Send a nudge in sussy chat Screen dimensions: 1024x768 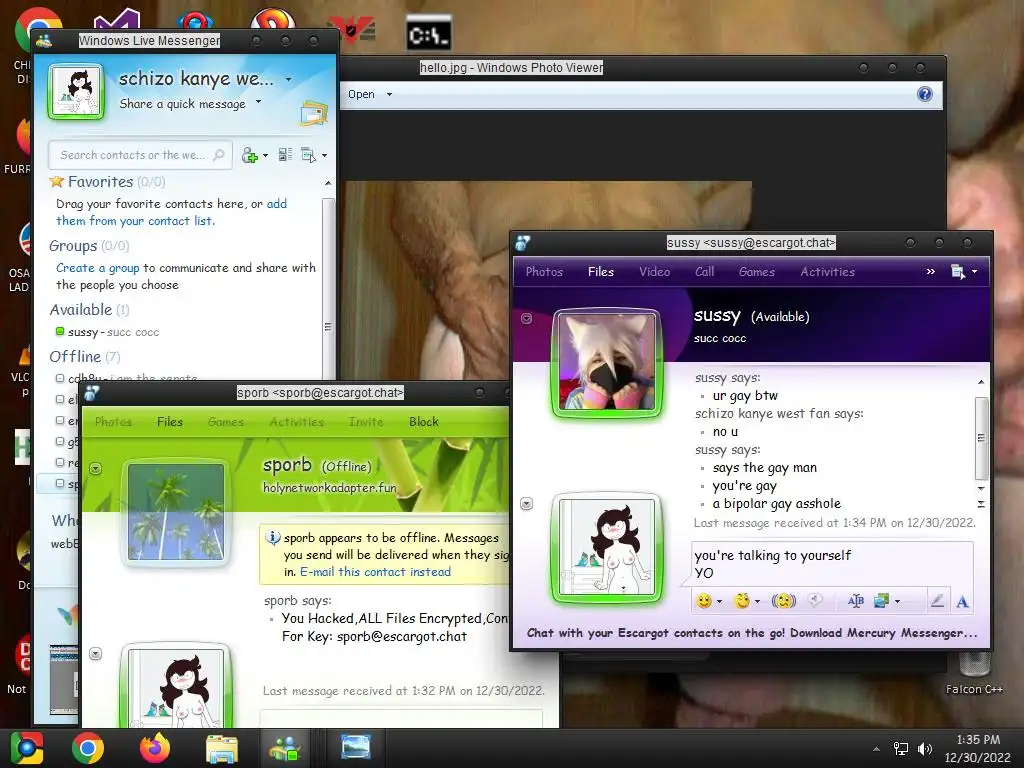pyautogui.click(x=783, y=601)
